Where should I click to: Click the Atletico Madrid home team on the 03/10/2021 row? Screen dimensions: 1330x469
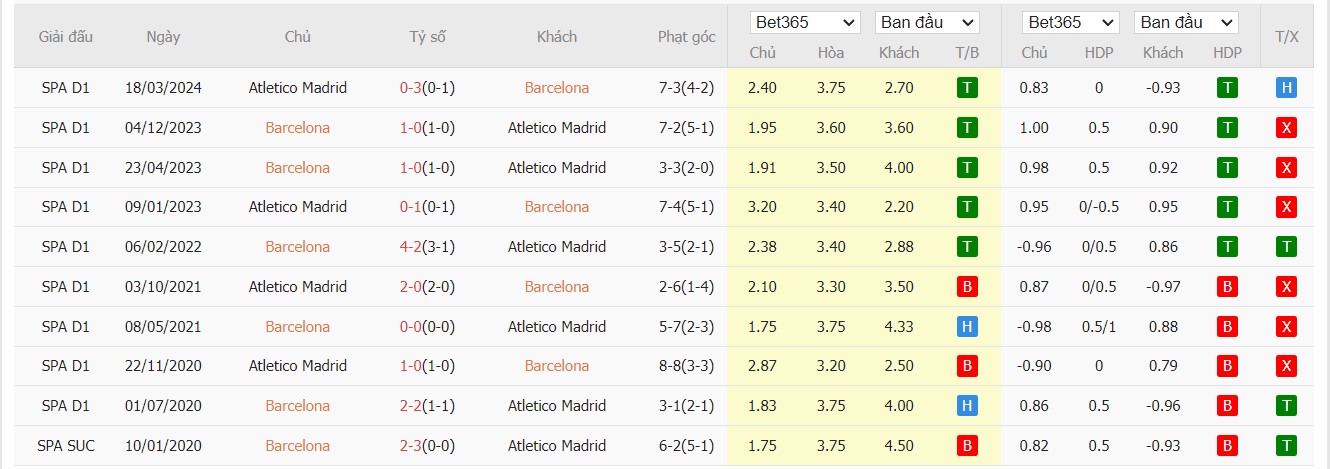298,287
